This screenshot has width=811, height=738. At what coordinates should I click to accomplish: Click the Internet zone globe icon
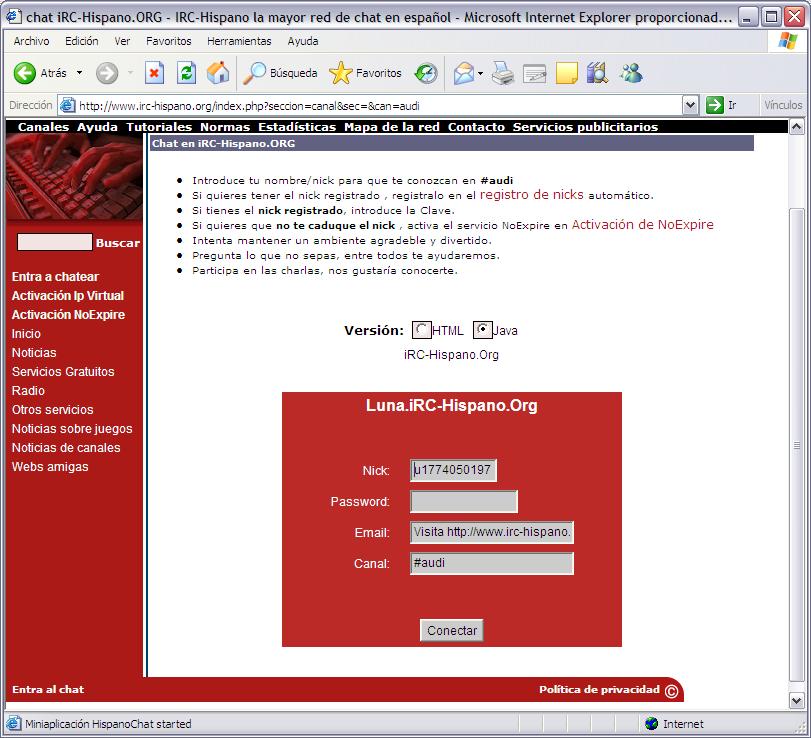tap(652, 723)
